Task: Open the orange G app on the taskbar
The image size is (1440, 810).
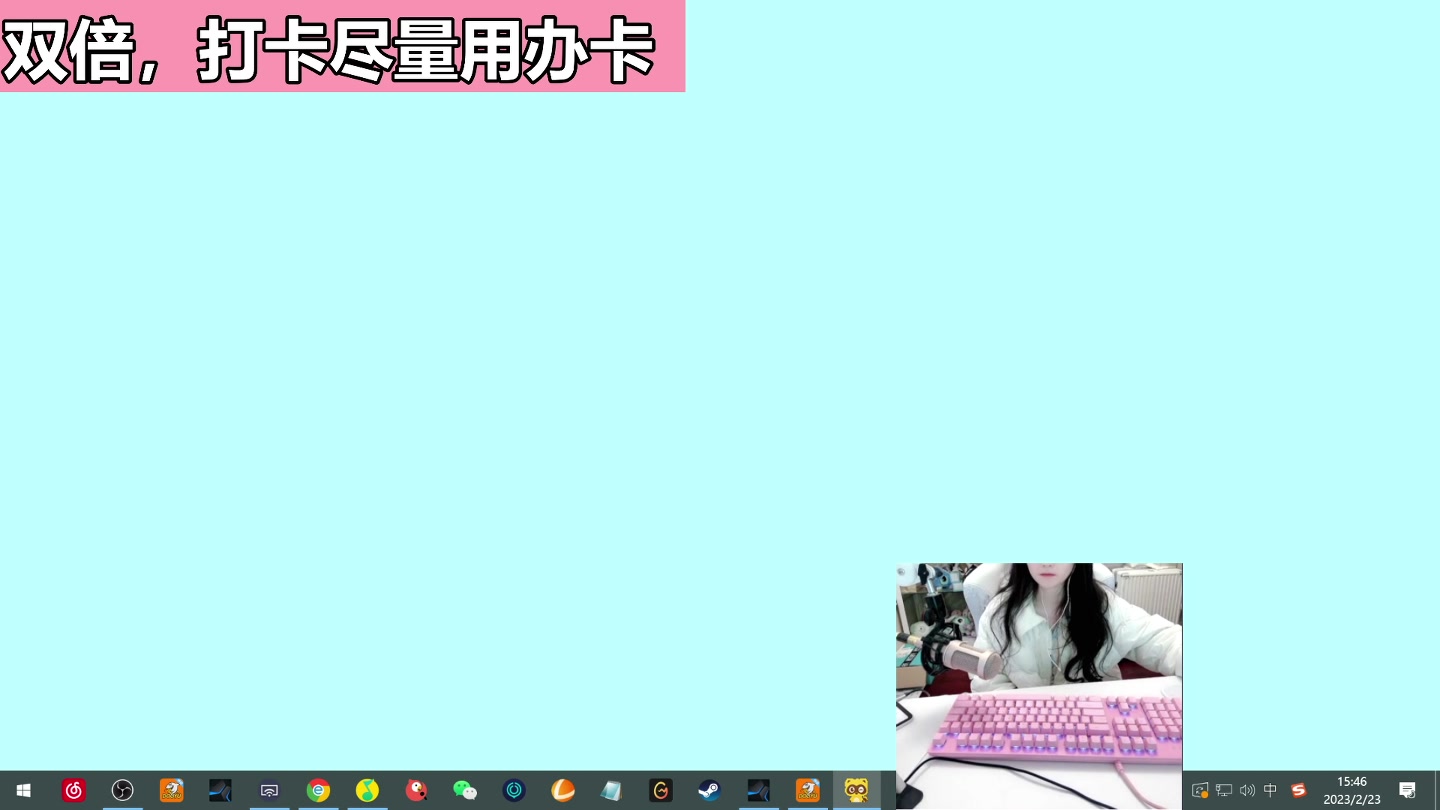Action: click(x=661, y=790)
